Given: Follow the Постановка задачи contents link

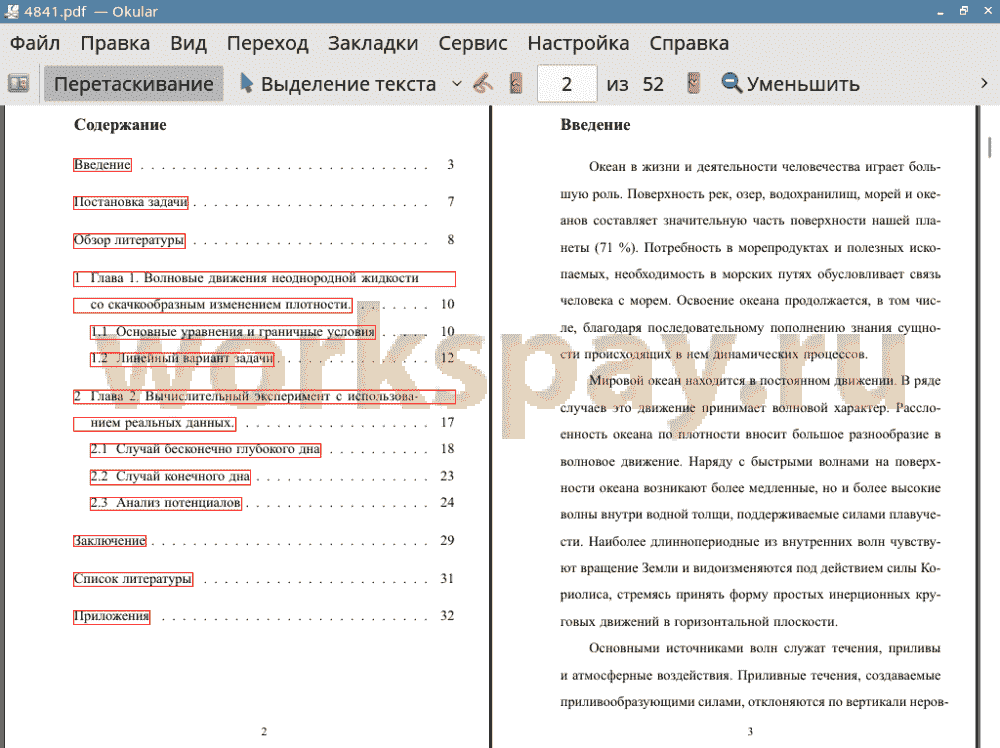Looking at the screenshot, I should pyautogui.click(x=131, y=203).
